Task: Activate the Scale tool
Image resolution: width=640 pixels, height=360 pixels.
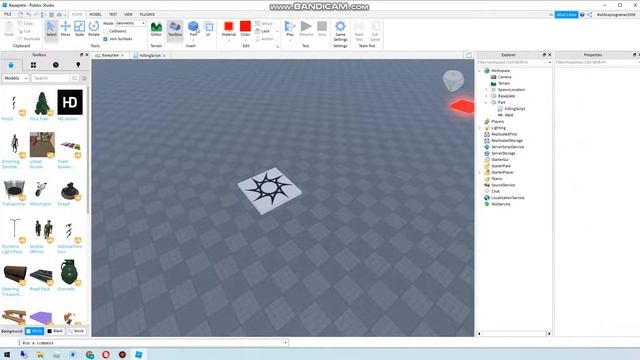Action: point(80,29)
